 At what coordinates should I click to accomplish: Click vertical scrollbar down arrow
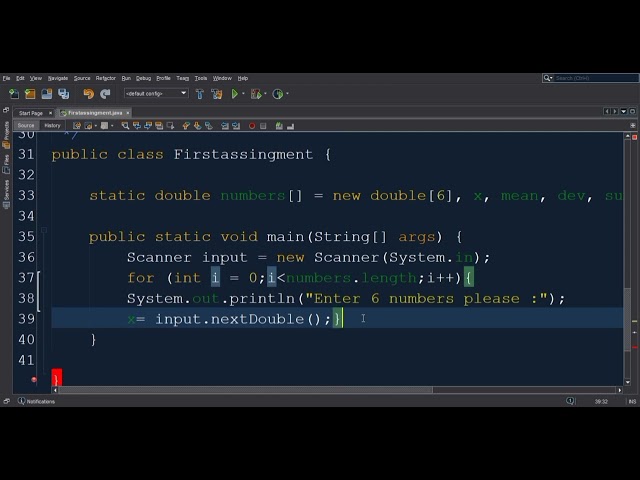[x=628, y=382]
